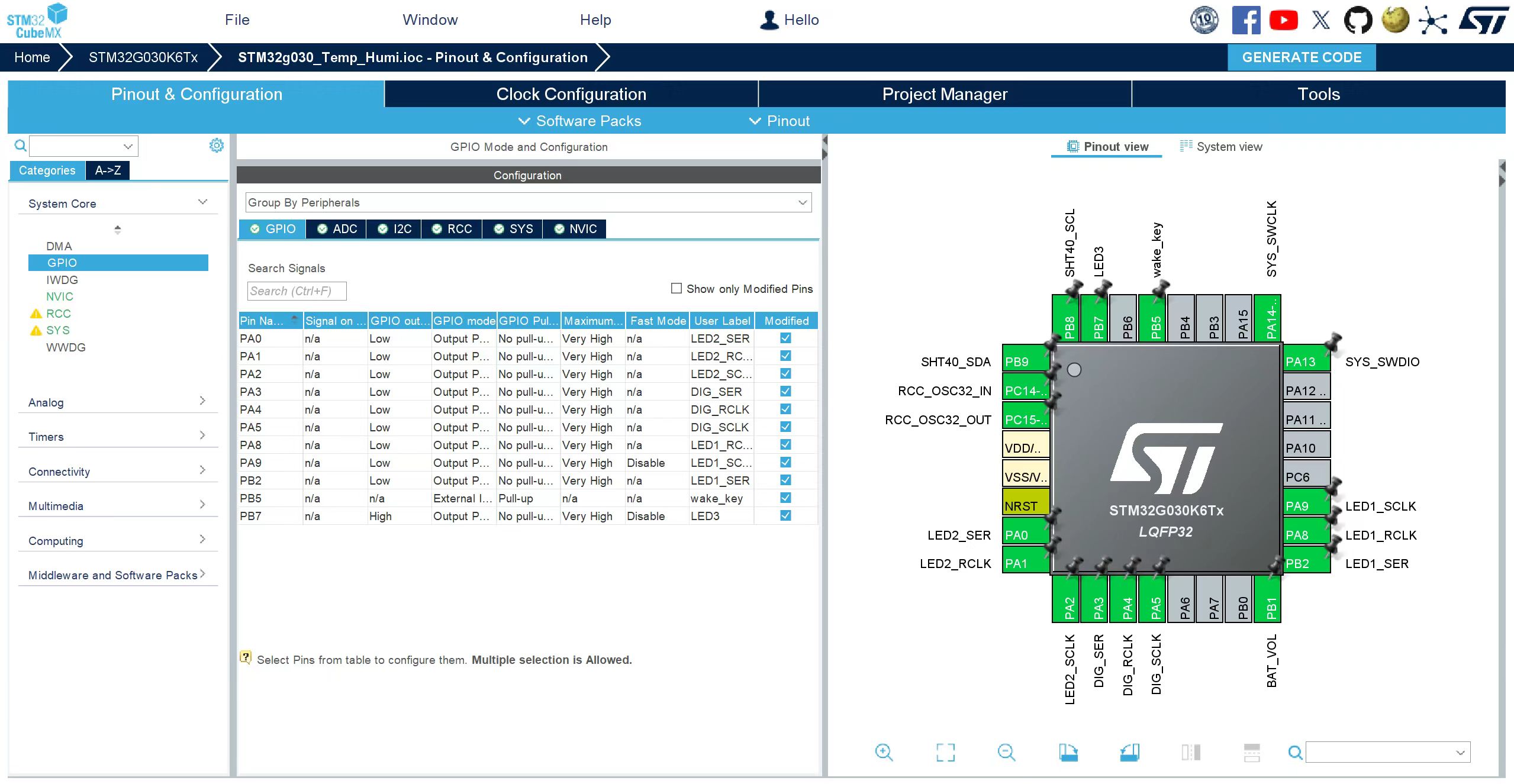Click the search magnifier beside category filter
Screen dimensions: 1514x784
tap(20, 146)
